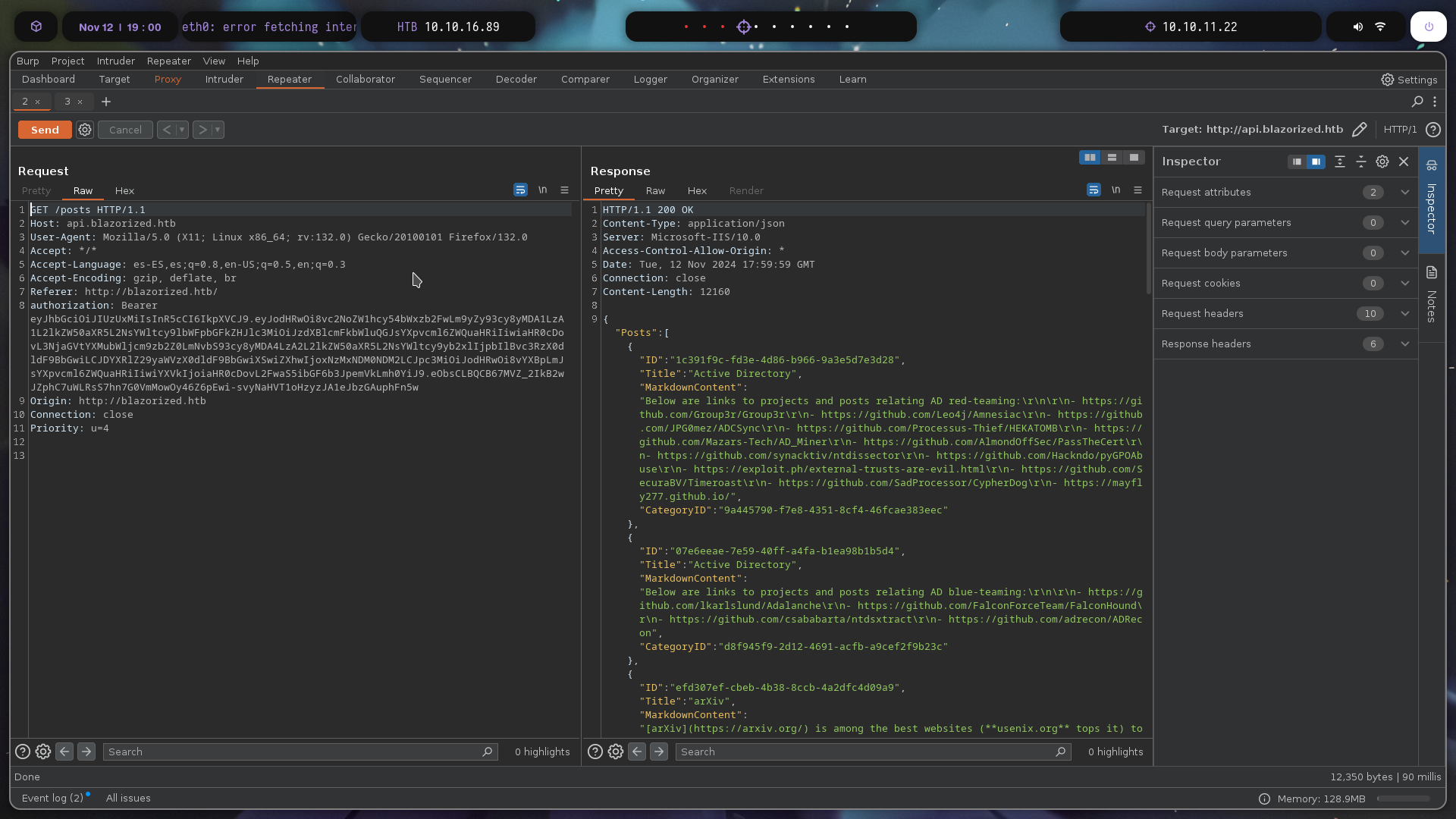Expand the Request headers section
This screenshot has width=1456, height=819.
(x=1286, y=314)
